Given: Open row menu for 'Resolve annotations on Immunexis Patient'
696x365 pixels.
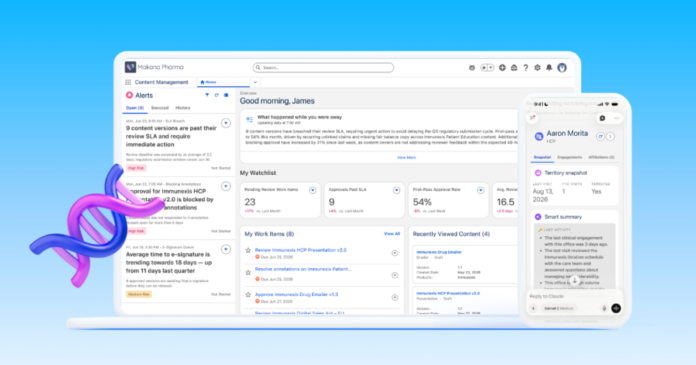Looking at the screenshot, I should point(395,275).
